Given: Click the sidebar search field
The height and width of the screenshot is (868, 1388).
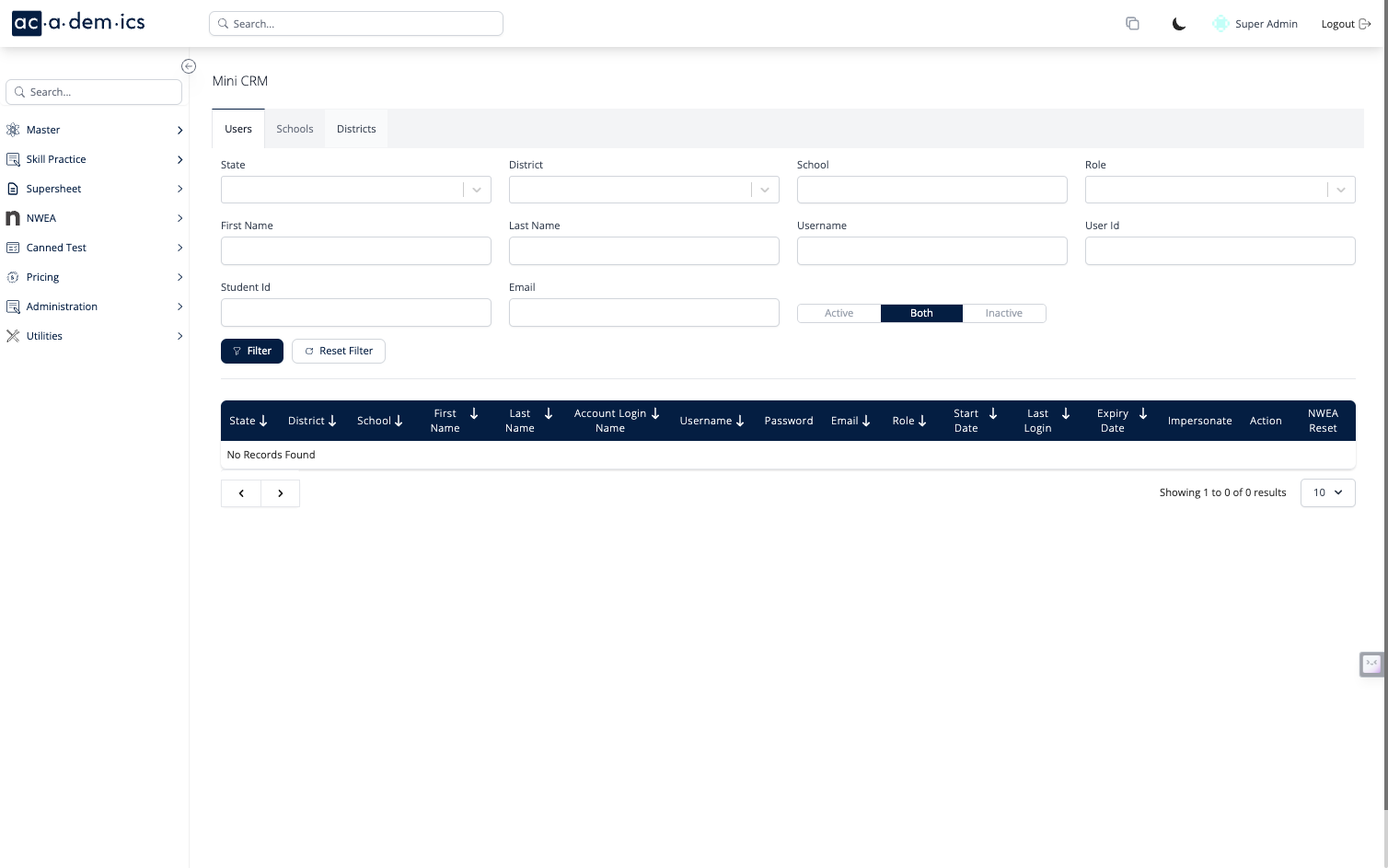Looking at the screenshot, I should [x=94, y=92].
